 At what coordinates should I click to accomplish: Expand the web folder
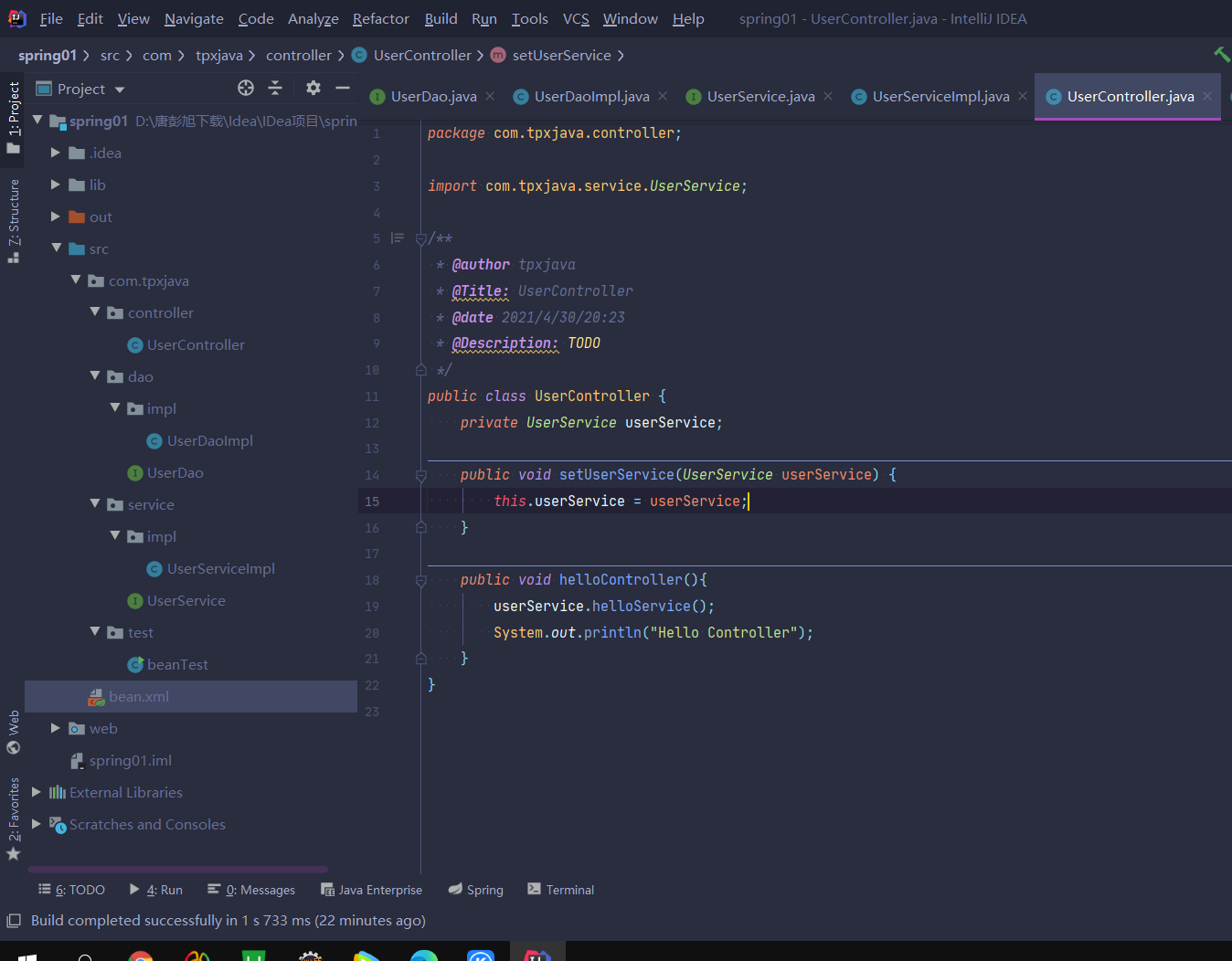coord(56,728)
